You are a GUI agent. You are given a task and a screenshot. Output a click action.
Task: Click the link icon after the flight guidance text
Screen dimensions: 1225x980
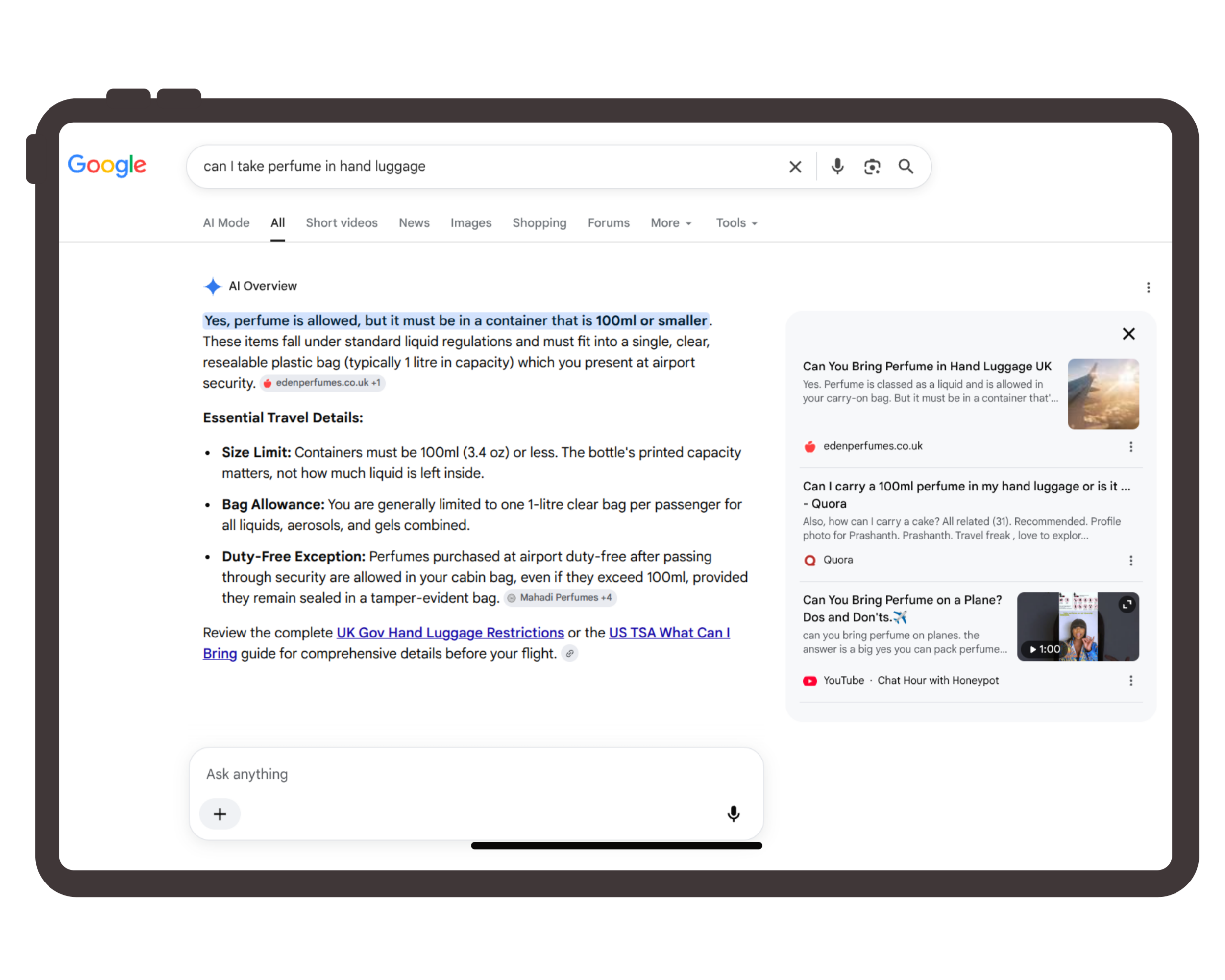[x=569, y=653]
